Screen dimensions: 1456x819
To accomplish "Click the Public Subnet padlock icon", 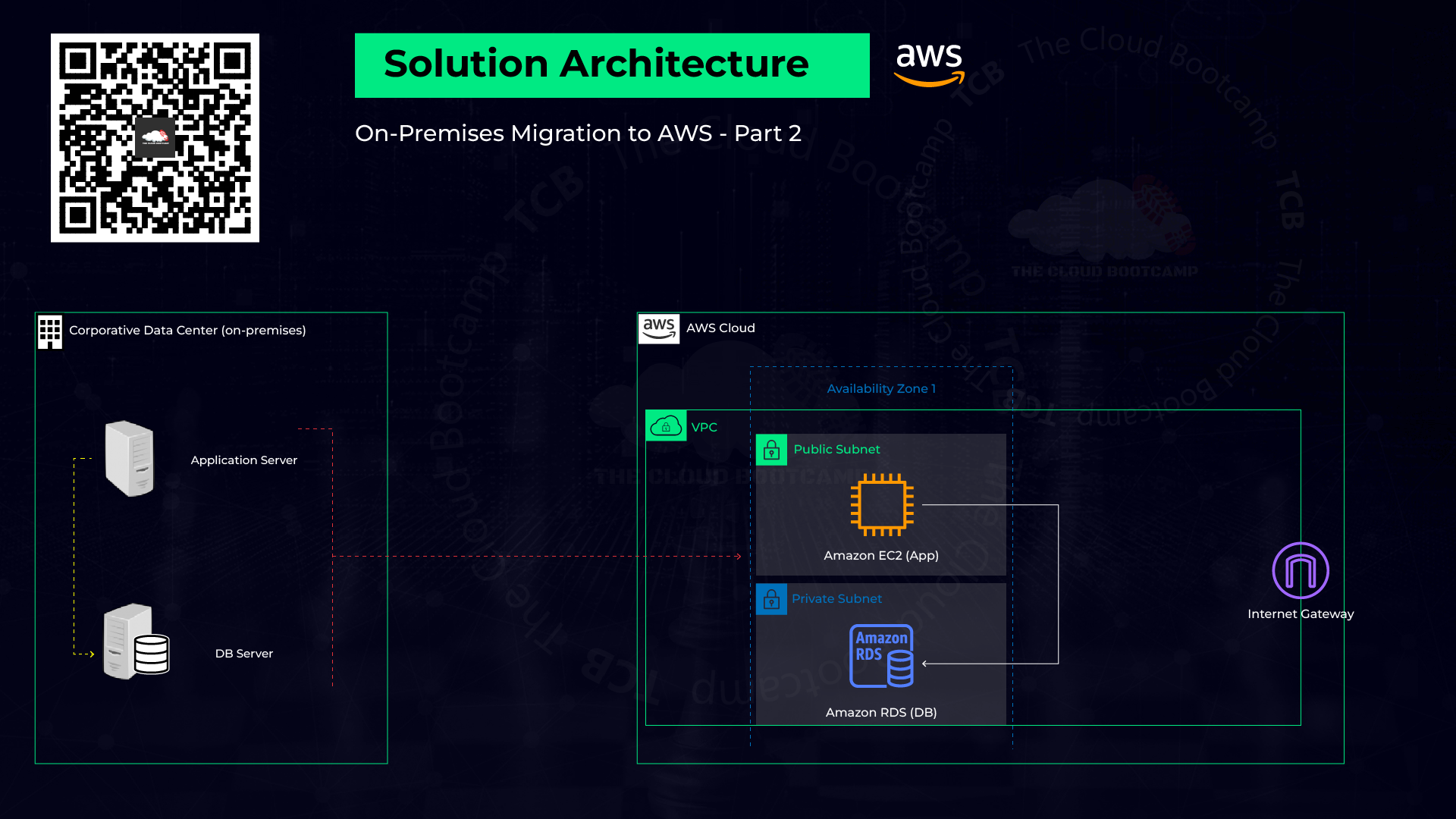I will (771, 450).
